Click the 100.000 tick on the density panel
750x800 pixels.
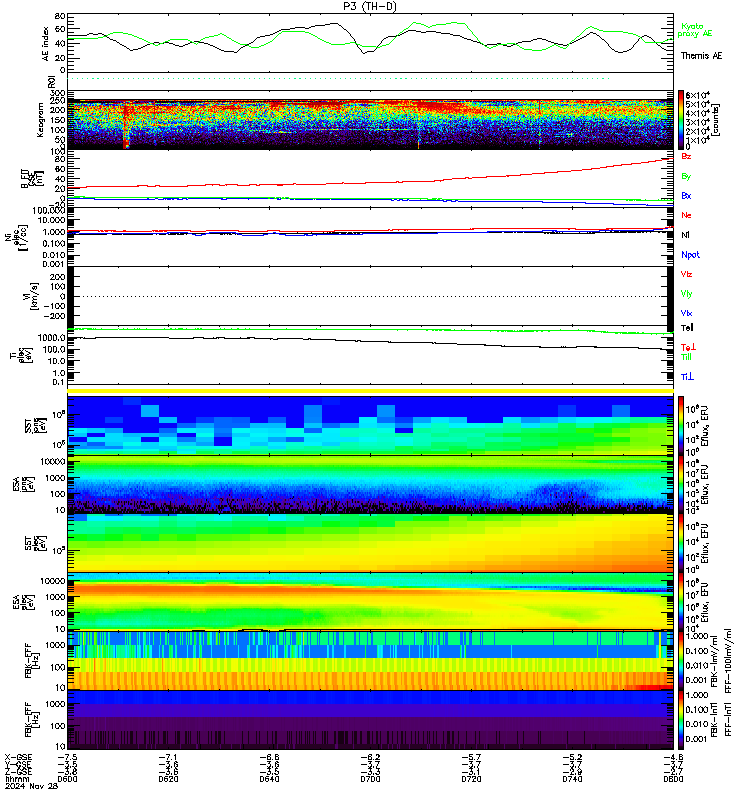(48, 211)
